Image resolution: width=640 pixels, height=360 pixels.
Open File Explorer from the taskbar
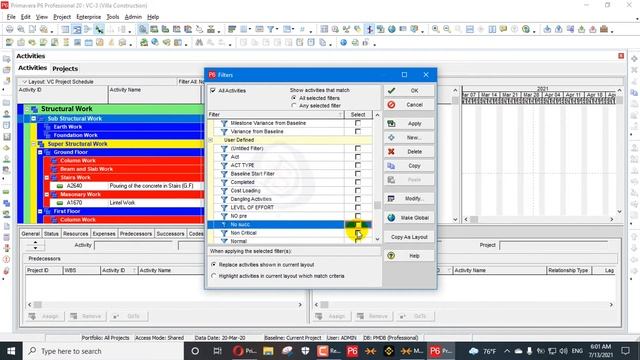tap(268, 351)
